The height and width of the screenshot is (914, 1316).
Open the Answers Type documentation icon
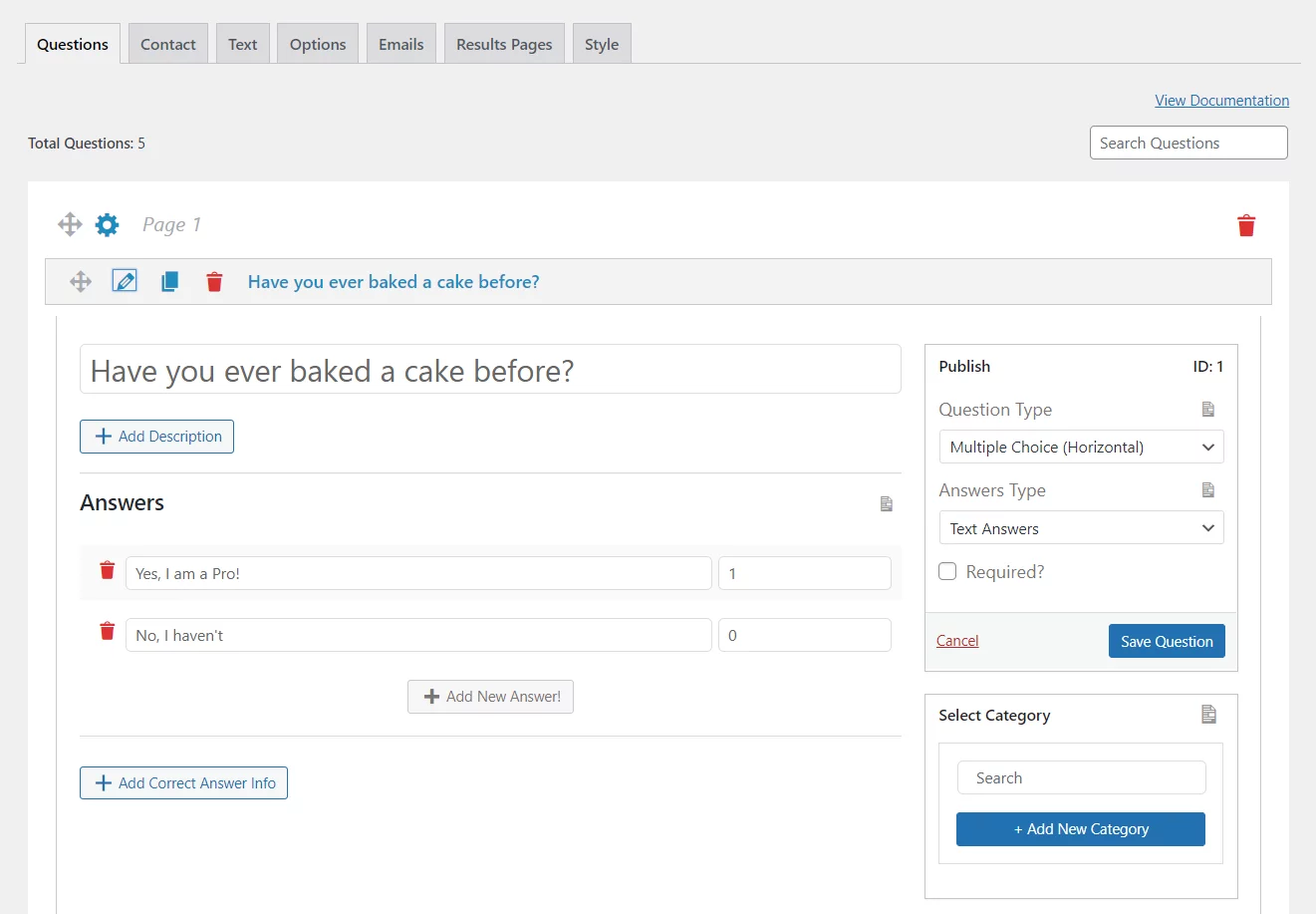tap(1208, 490)
